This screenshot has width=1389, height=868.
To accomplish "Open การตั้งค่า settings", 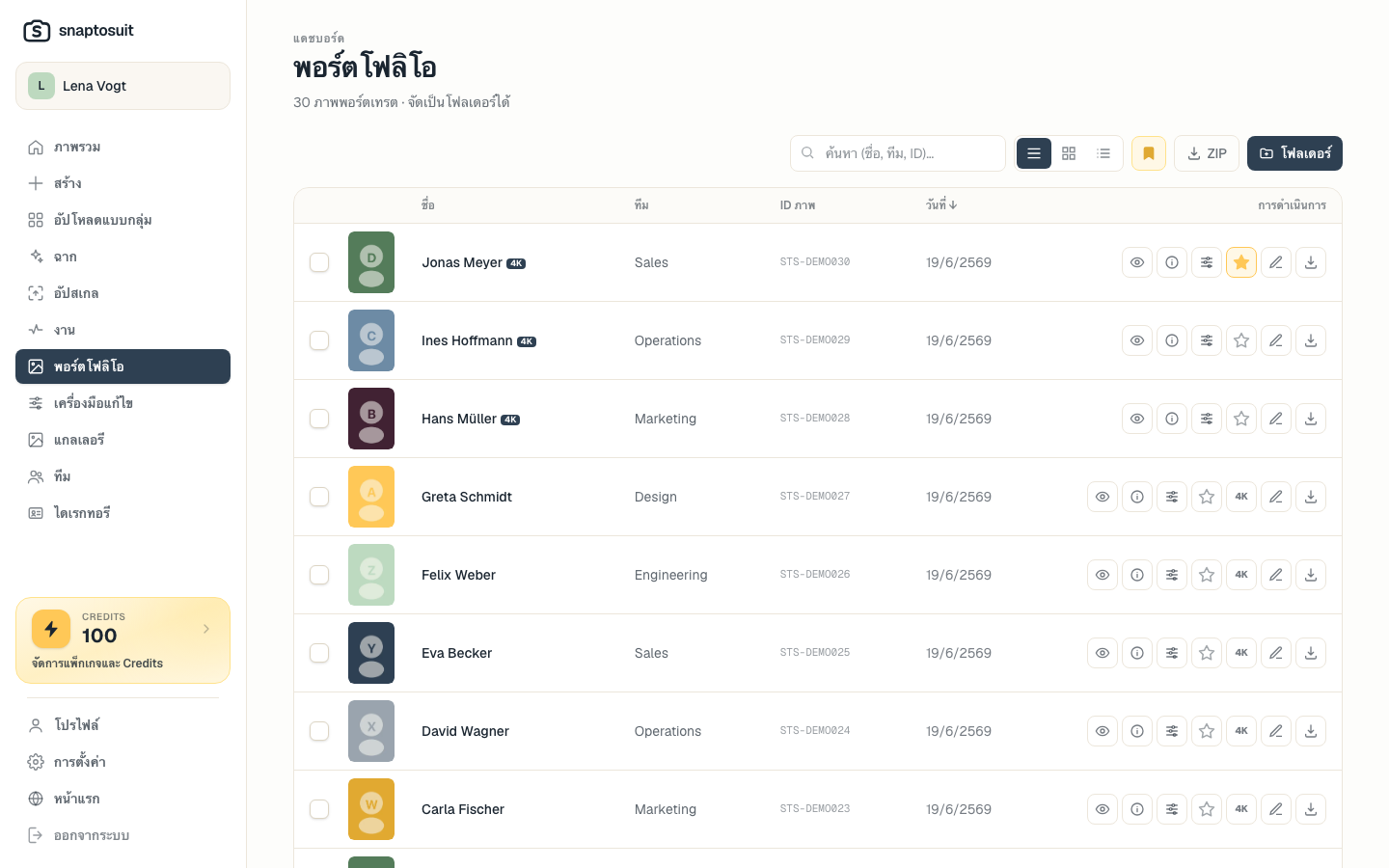I will [123, 762].
